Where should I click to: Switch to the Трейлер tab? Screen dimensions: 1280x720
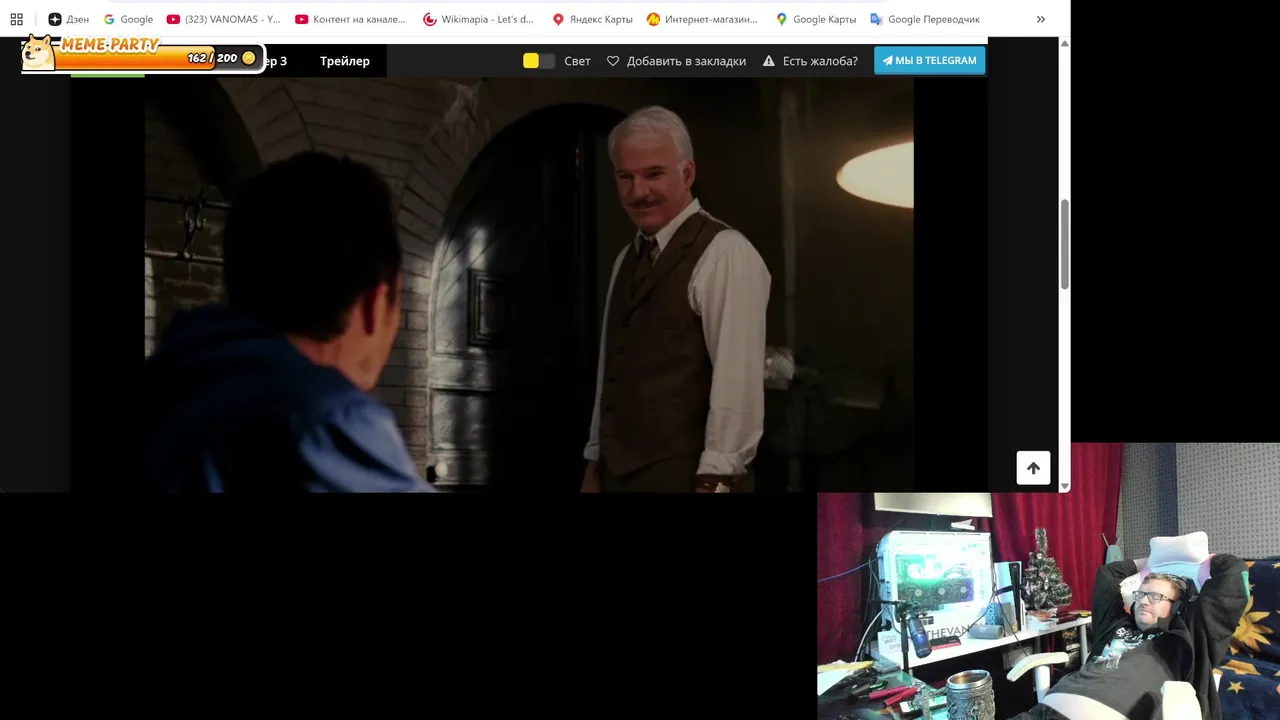pyautogui.click(x=345, y=61)
